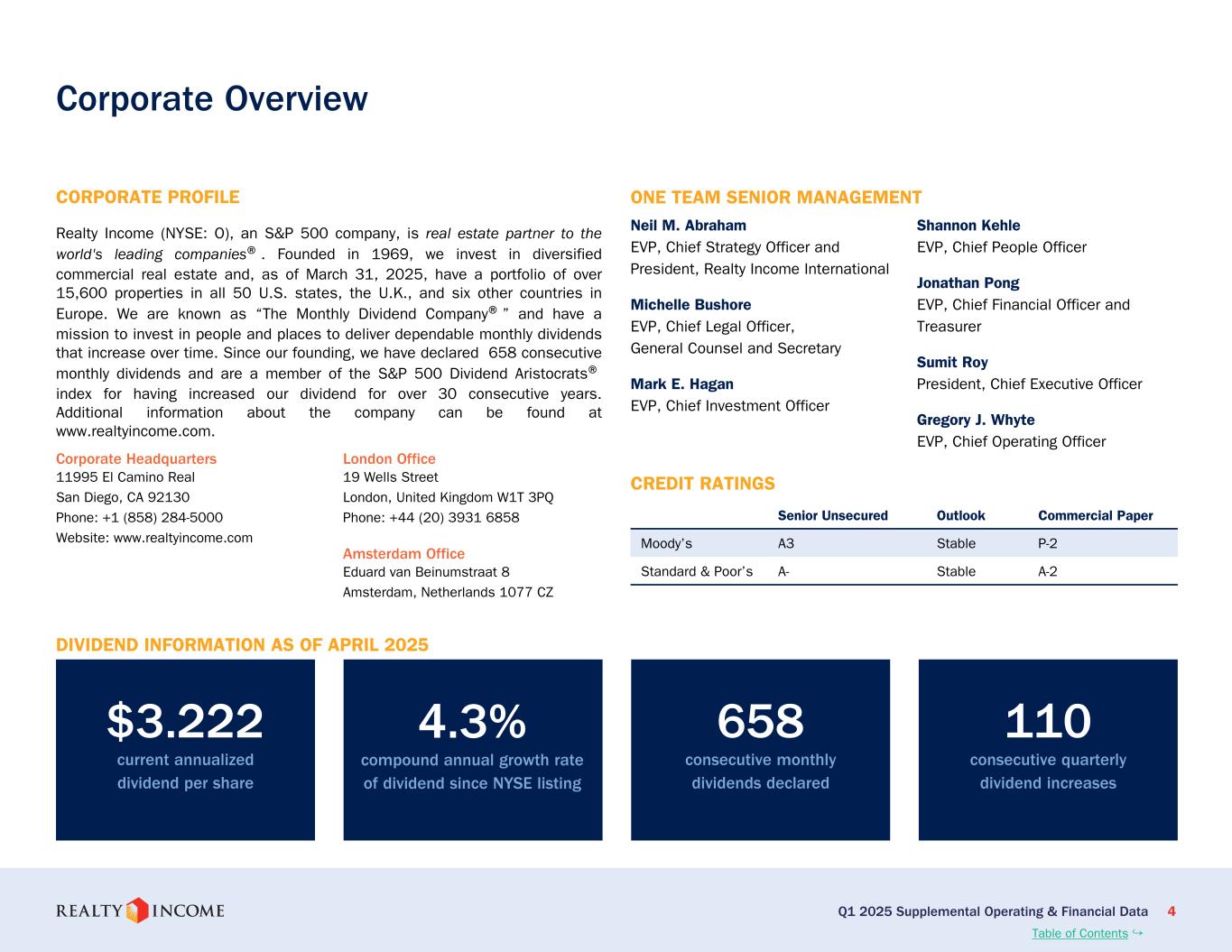Image resolution: width=1232 pixels, height=952 pixels.
Task: Click the page number 4 in footer
Action: click(1172, 911)
